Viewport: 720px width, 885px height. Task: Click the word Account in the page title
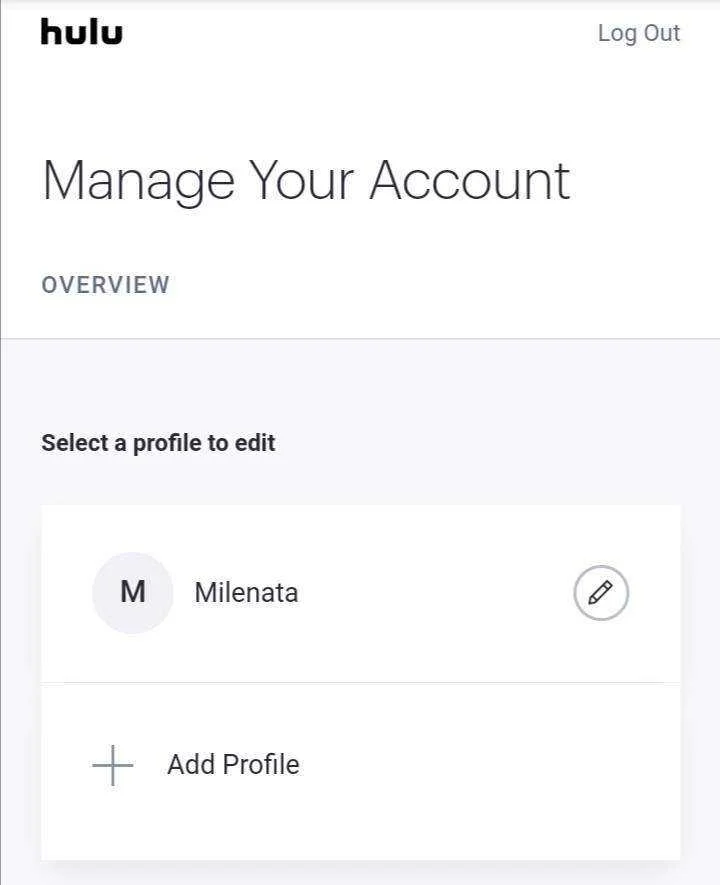pos(470,181)
